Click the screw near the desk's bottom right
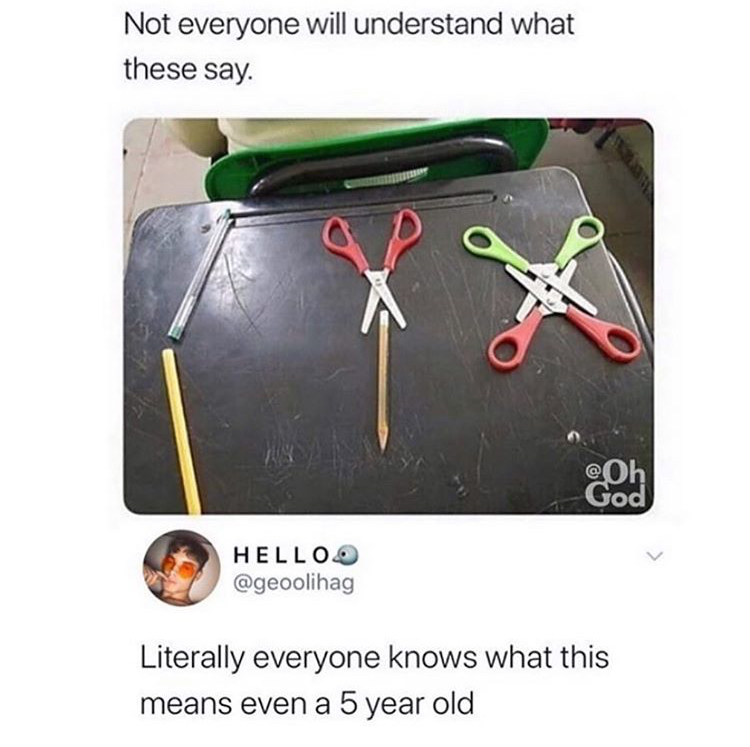 574,436
